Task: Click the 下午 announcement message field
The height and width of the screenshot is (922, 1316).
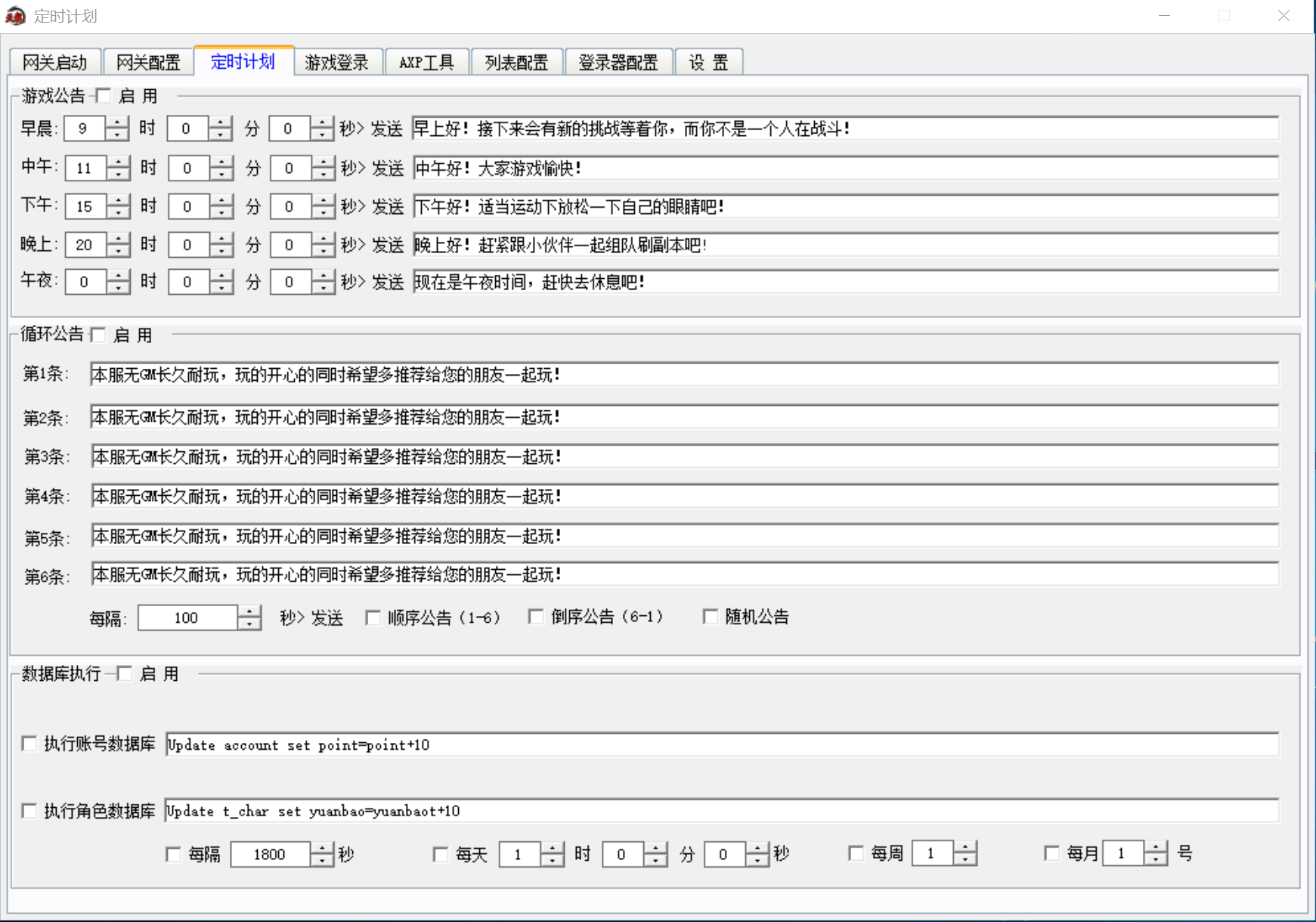Action: click(x=846, y=206)
